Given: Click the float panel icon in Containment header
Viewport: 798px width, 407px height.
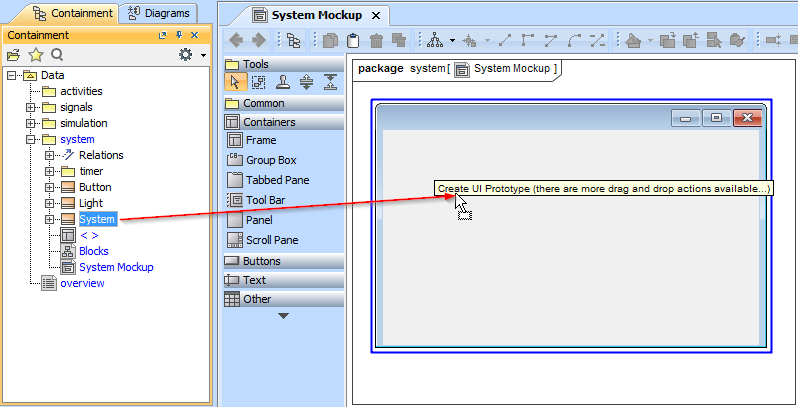Looking at the screenshot, I should [162, 35].
